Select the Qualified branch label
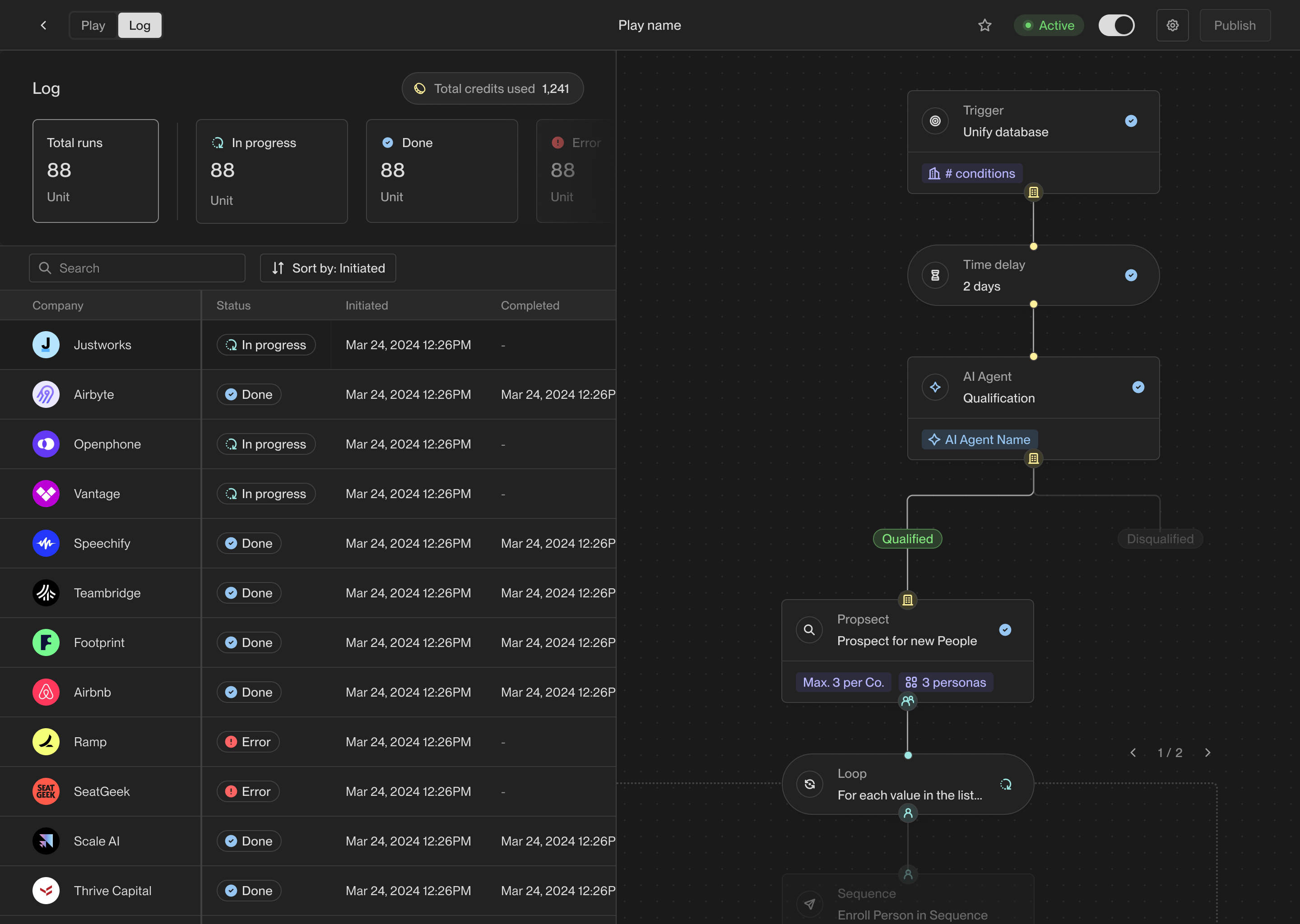Viewport: 1300px width, 924px height. (907, 539)
